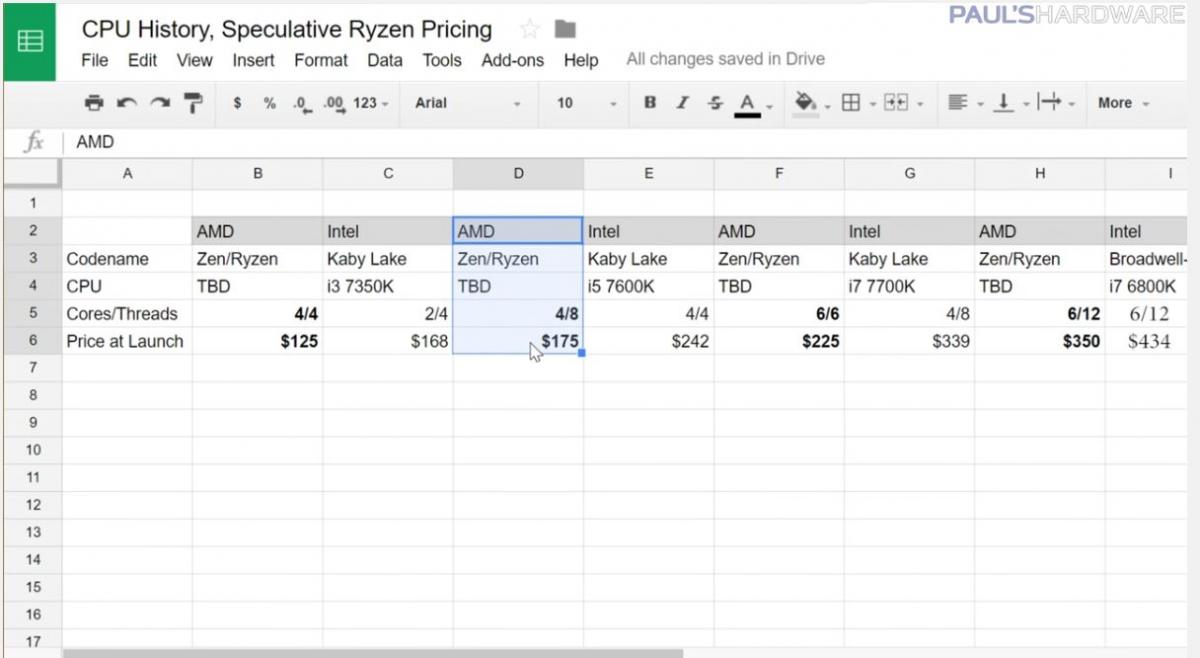Select row 7 via its header
1200x658 pixels.
(x=33, y=368)
